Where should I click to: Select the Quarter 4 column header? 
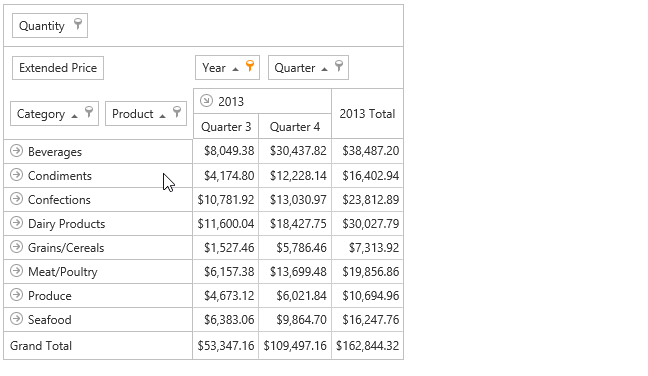pos(295,126)
